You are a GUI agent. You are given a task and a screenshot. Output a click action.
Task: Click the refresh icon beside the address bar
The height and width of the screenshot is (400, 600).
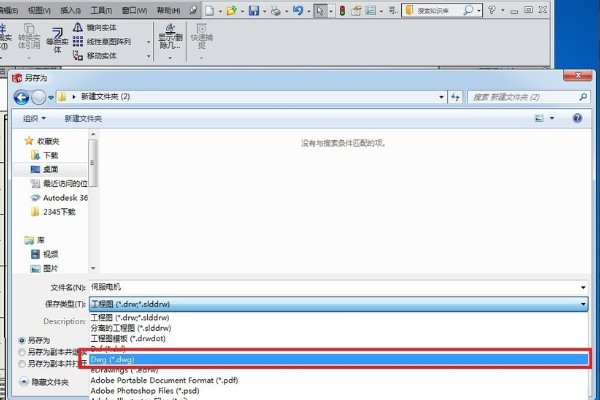[x=455, y=97]
